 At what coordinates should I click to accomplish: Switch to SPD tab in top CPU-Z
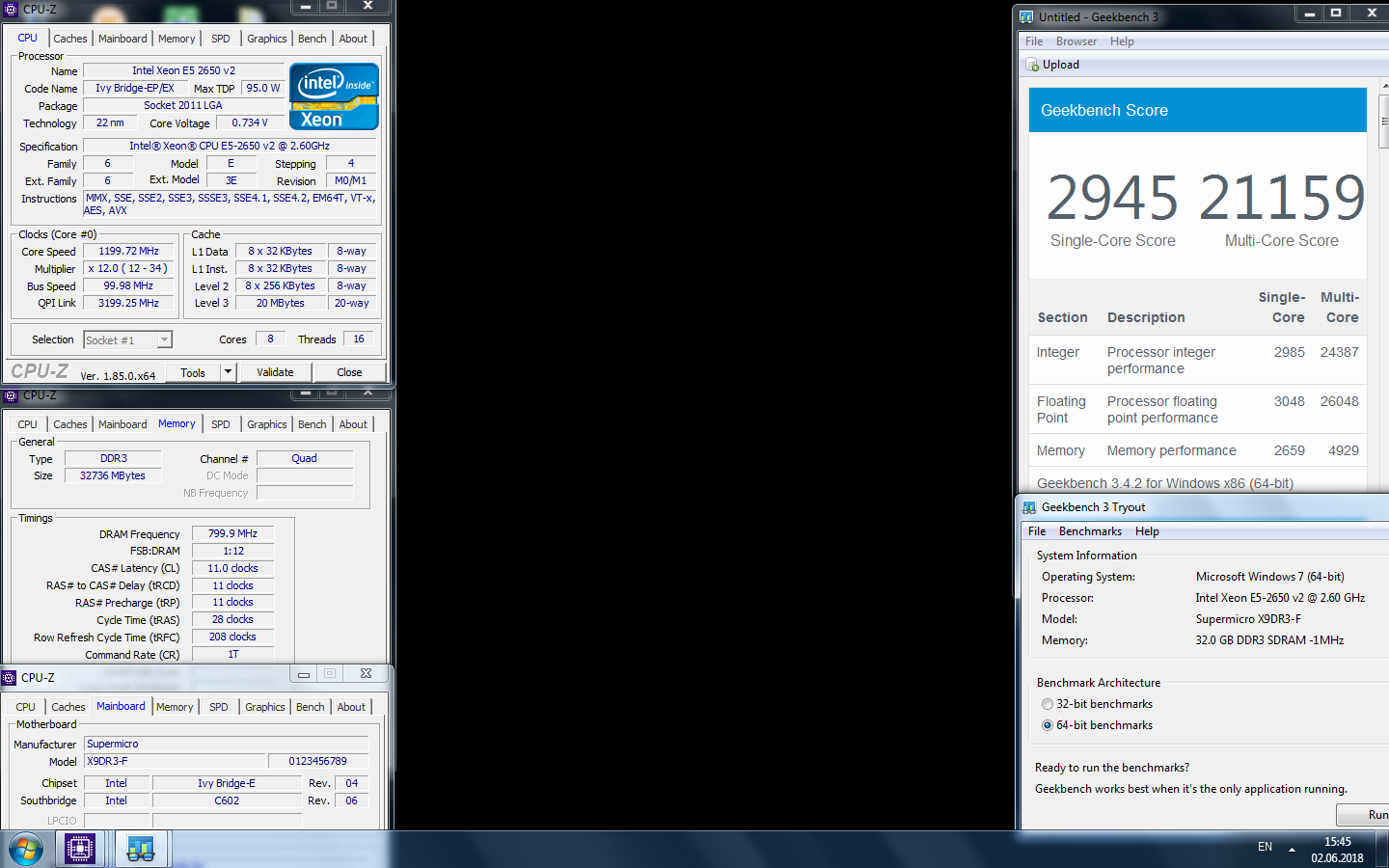(x=221, y=39)
